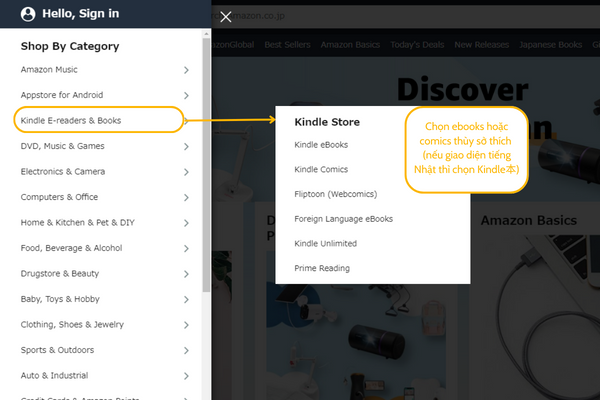Select DVD, Music & Games category

click(62, 146)
